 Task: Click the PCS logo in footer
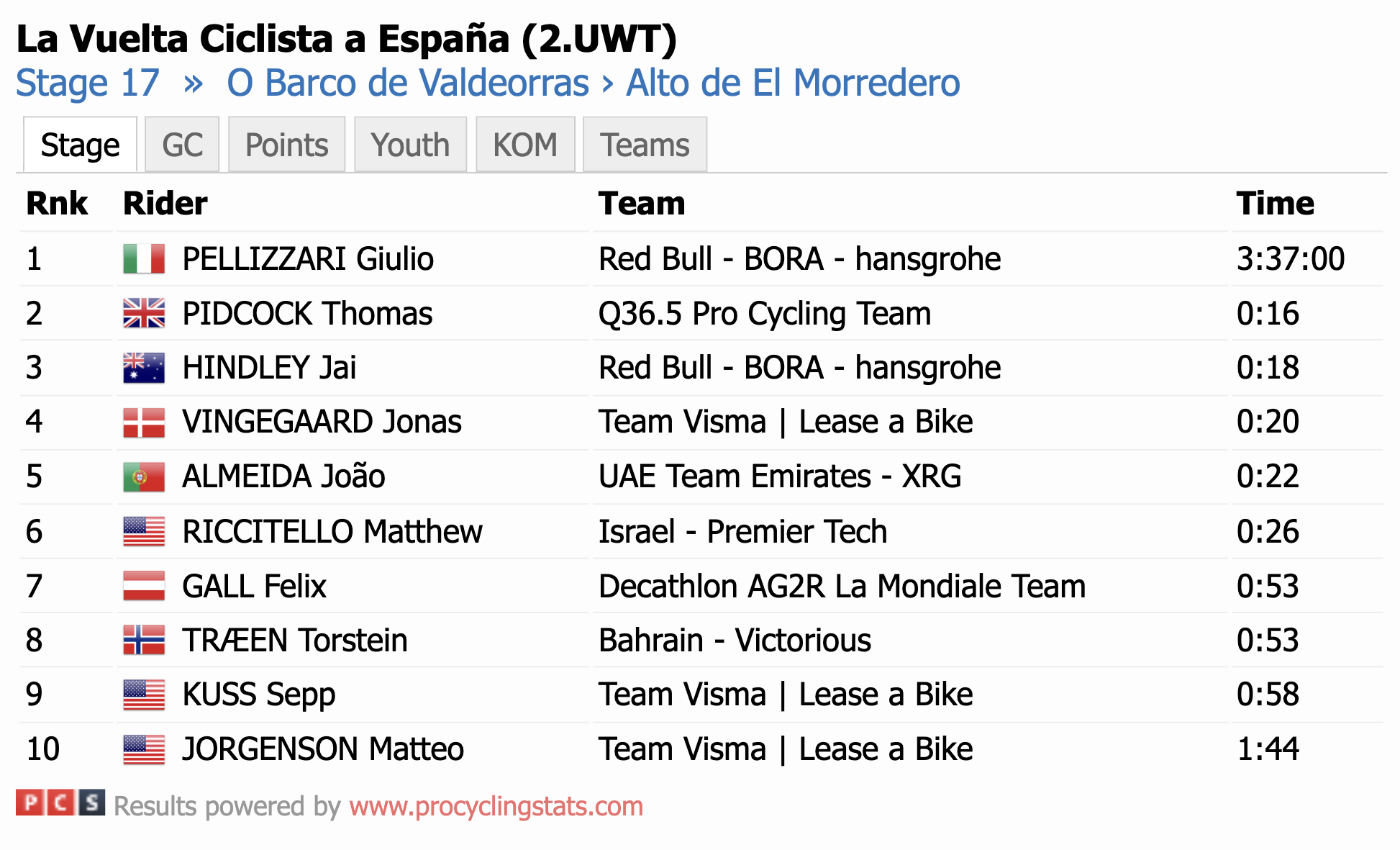tap(60, 802)
